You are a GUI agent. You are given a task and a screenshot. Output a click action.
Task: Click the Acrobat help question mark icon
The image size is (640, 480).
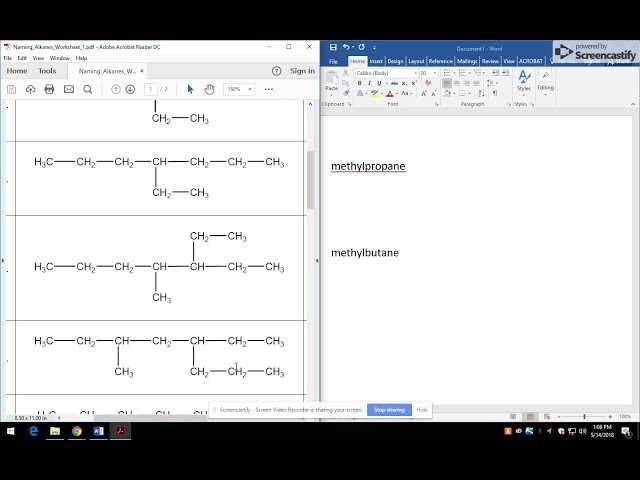coord(276,71)
